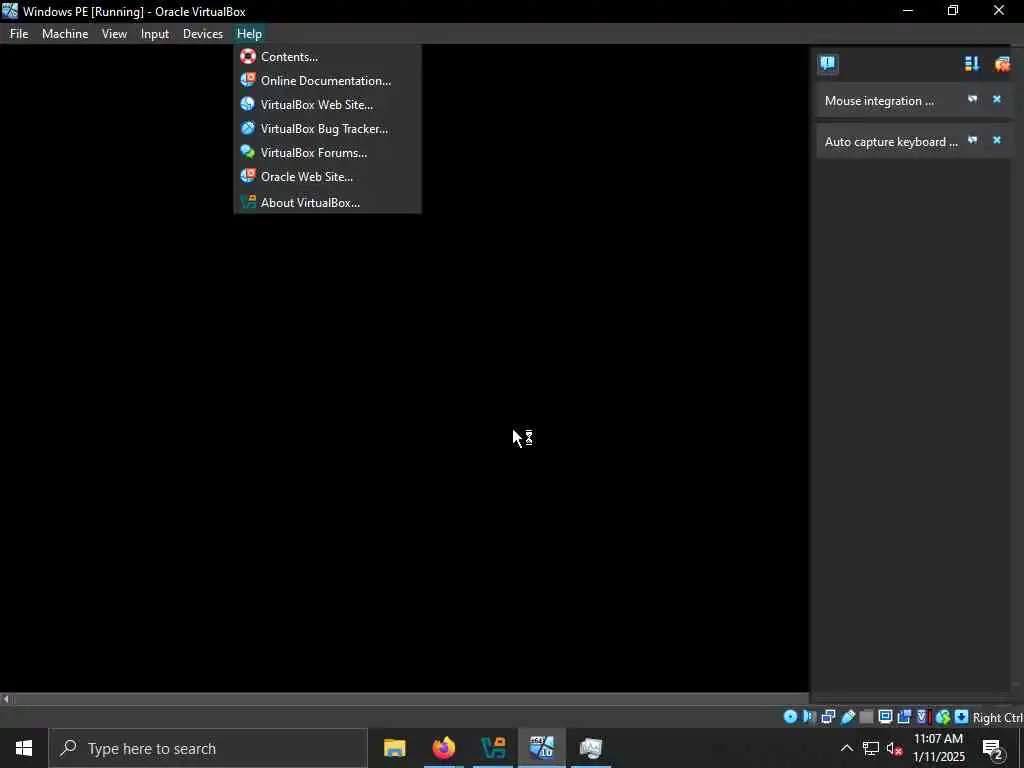Click the audio status bar indicator

(809, 717)
